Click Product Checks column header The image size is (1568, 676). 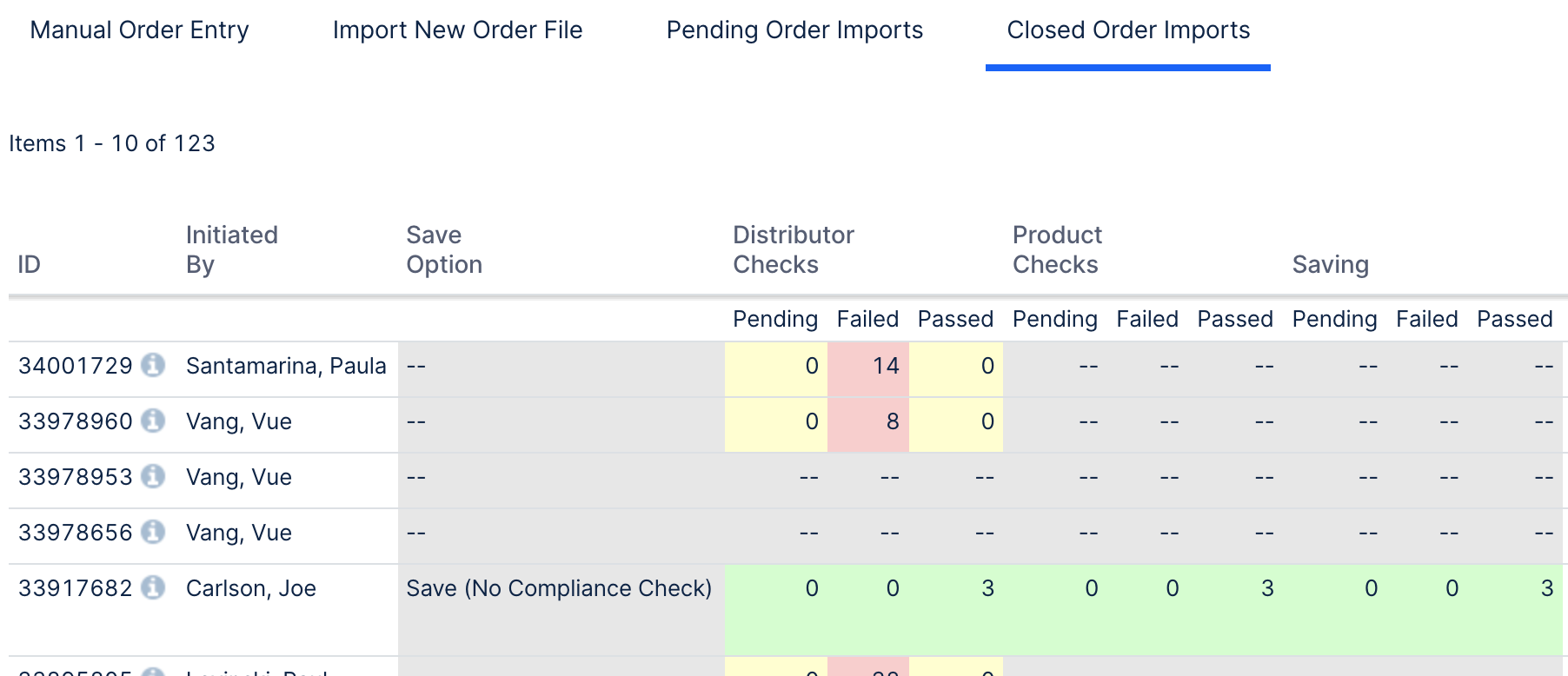(1056, 249)
